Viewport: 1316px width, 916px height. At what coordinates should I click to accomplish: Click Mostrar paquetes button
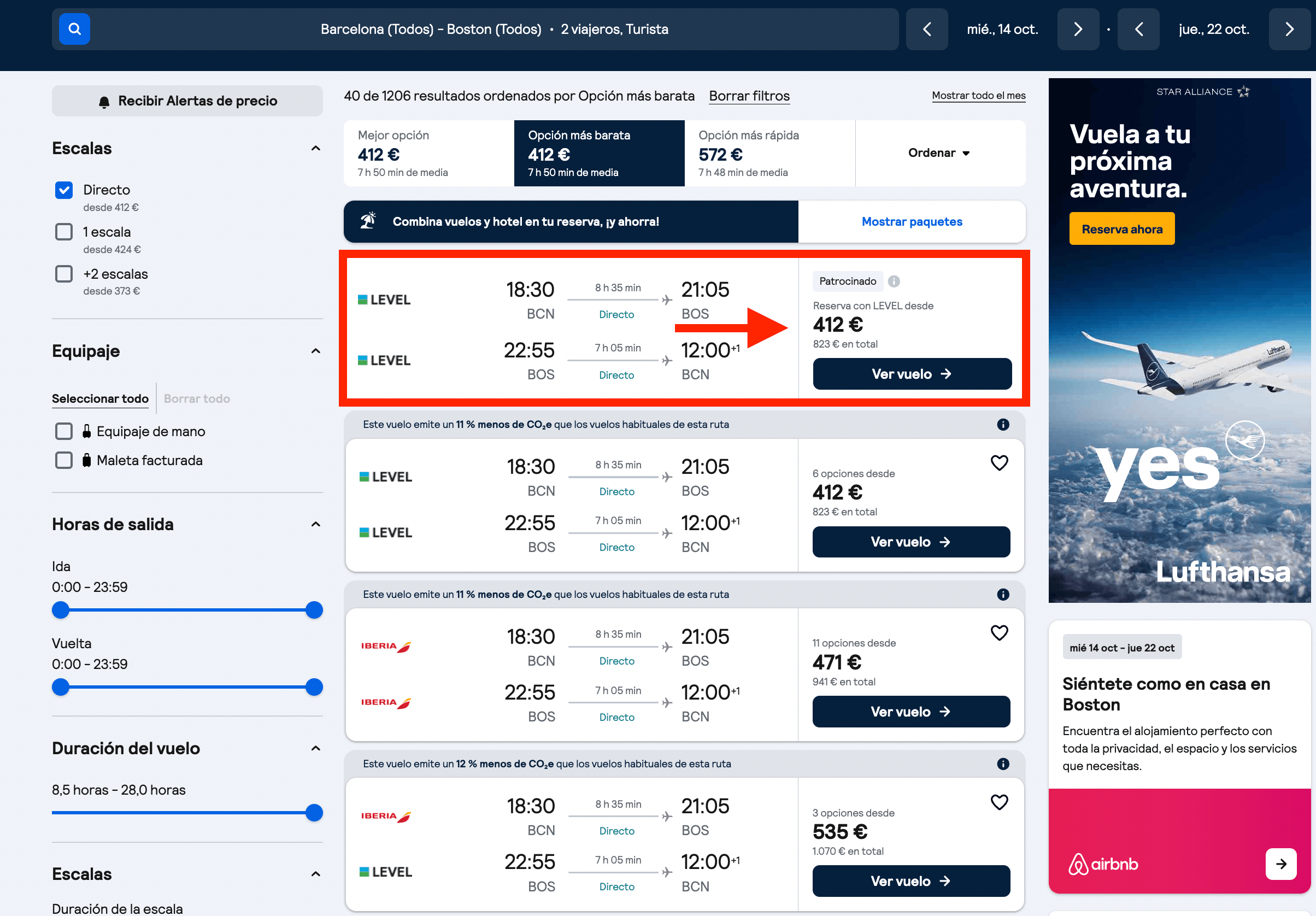[x=912, y=221]
